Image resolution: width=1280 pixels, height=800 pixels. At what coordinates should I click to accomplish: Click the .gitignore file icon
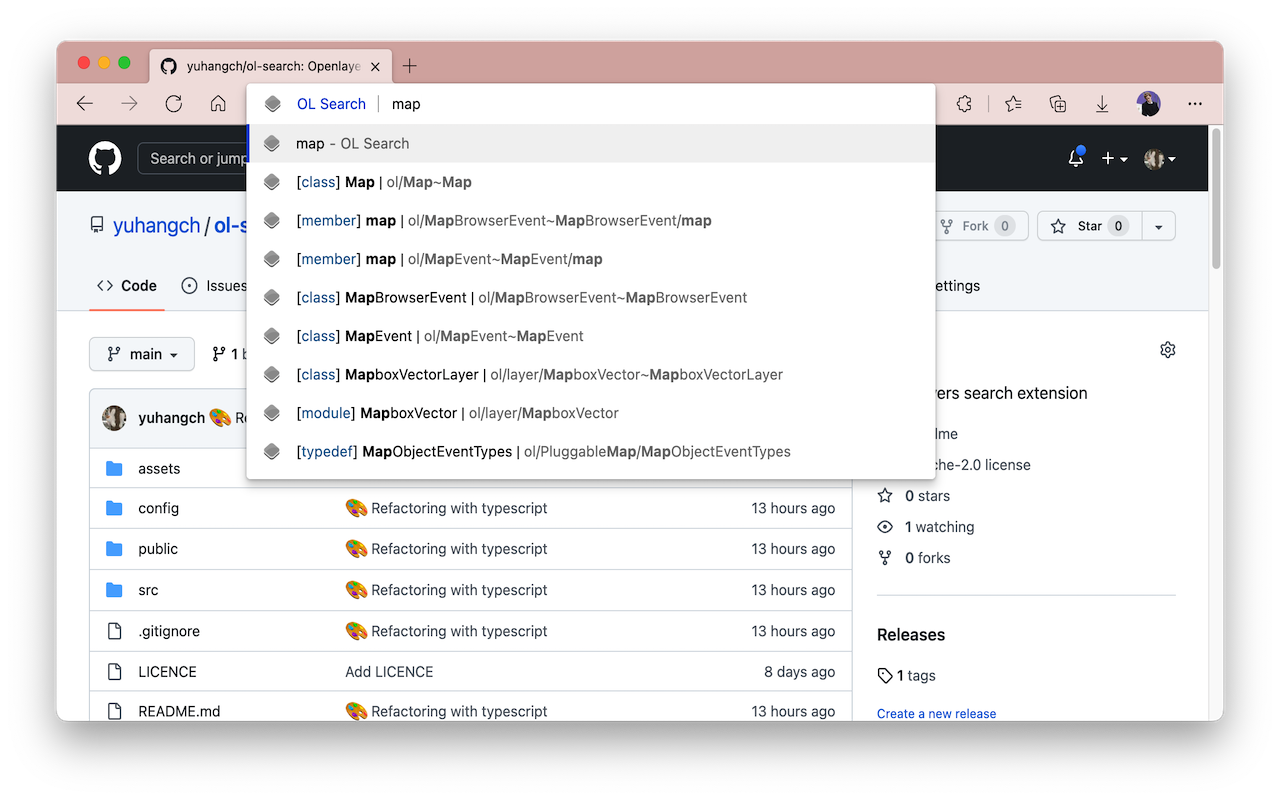114,631
